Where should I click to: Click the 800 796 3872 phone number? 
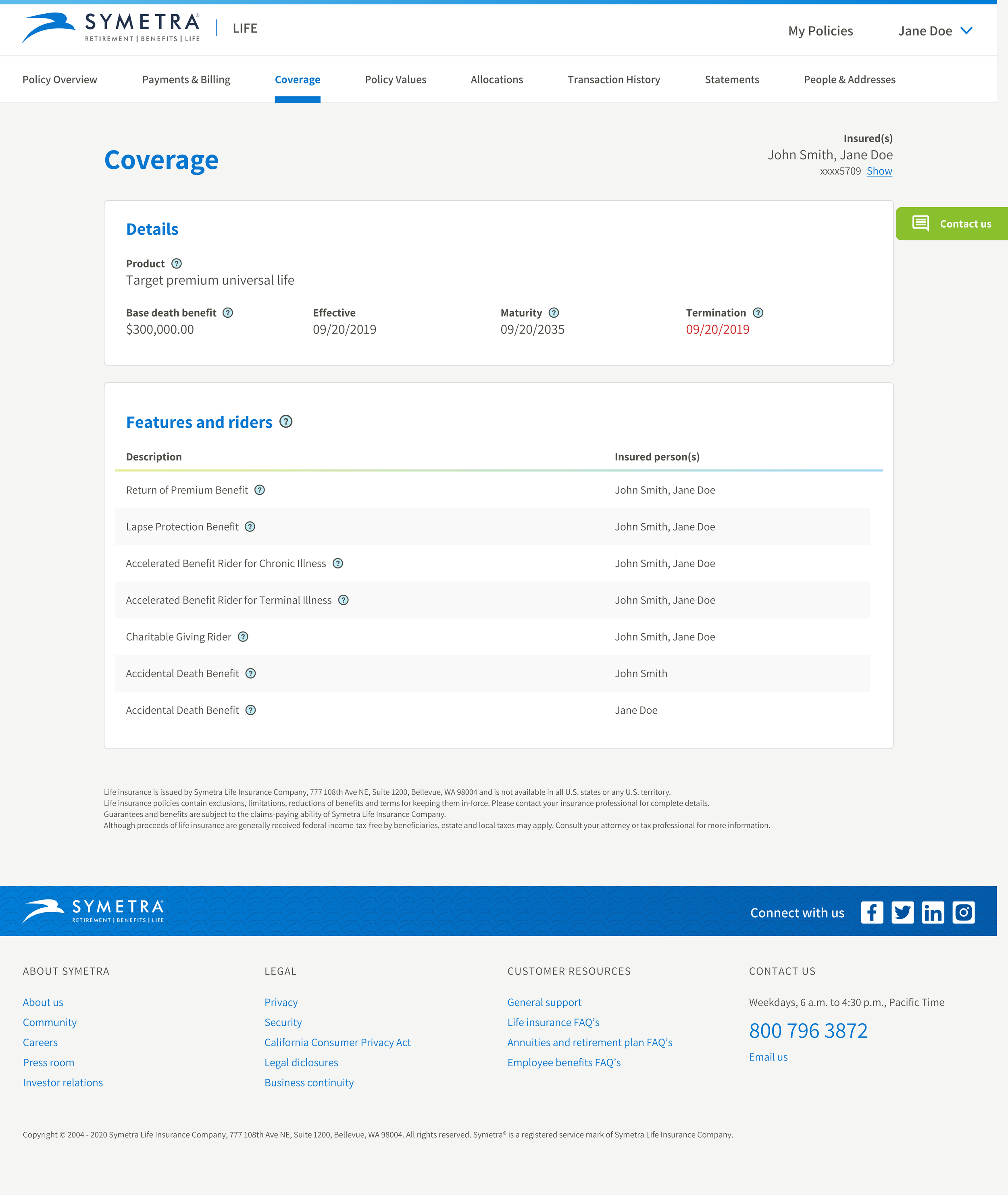point(808,1031)
